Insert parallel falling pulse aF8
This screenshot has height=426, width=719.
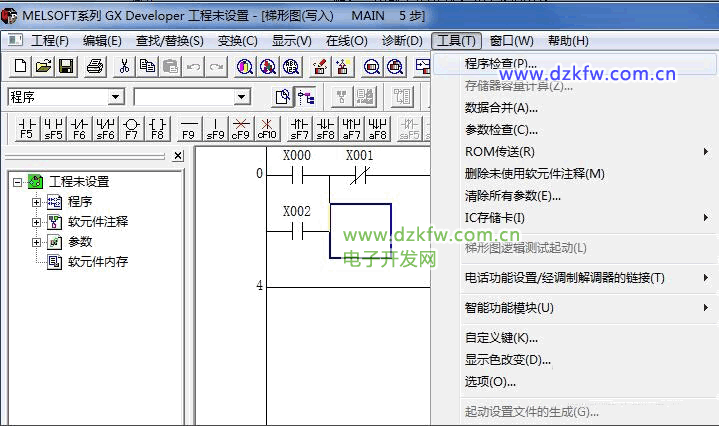pos(378,128)
